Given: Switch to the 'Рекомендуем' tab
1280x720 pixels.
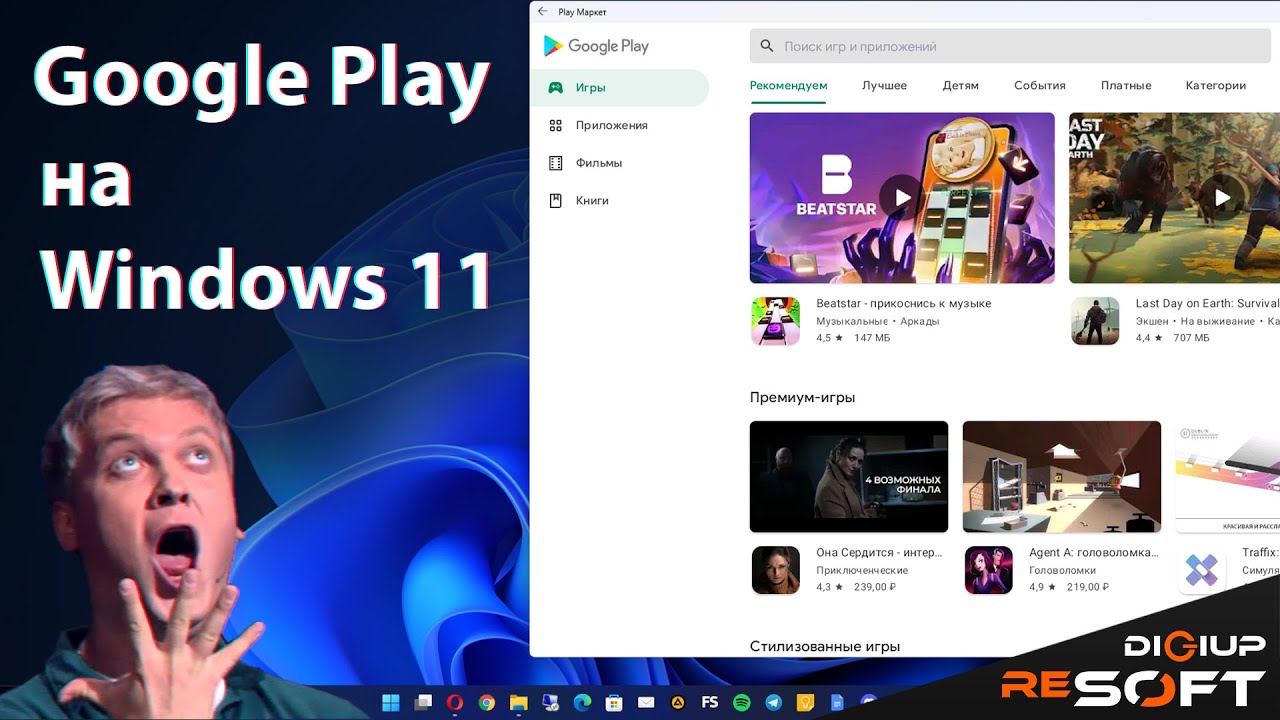Looking at the screenshot, I should click(x=789, y=86).
